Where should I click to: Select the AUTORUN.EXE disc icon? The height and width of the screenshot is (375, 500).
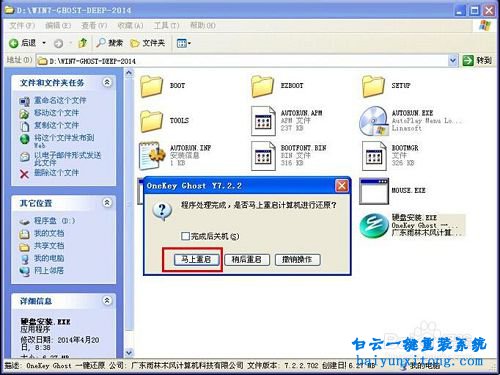pos(374,121)
